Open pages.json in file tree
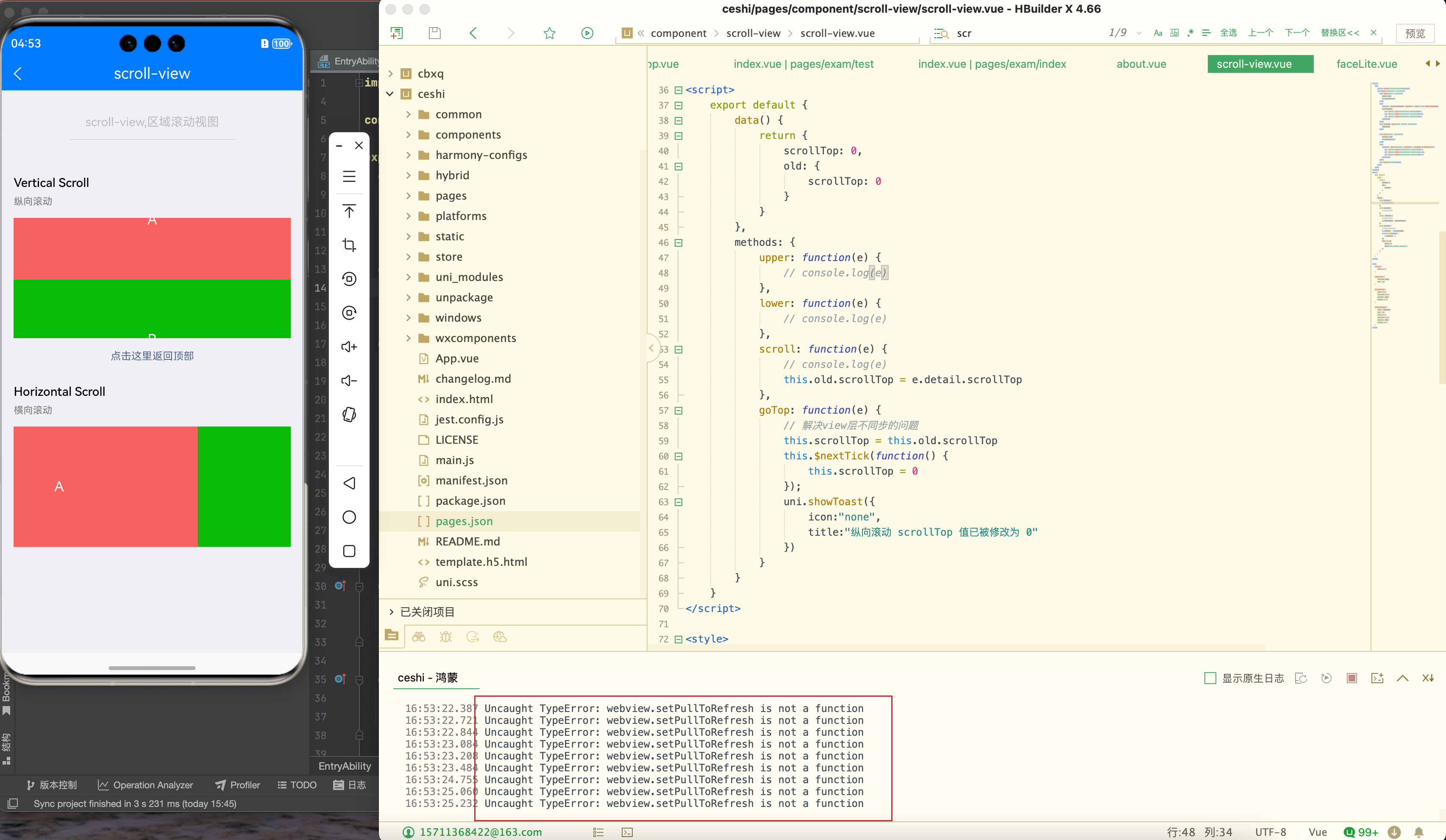The image size is (1446, 840). tap(464, 521)
